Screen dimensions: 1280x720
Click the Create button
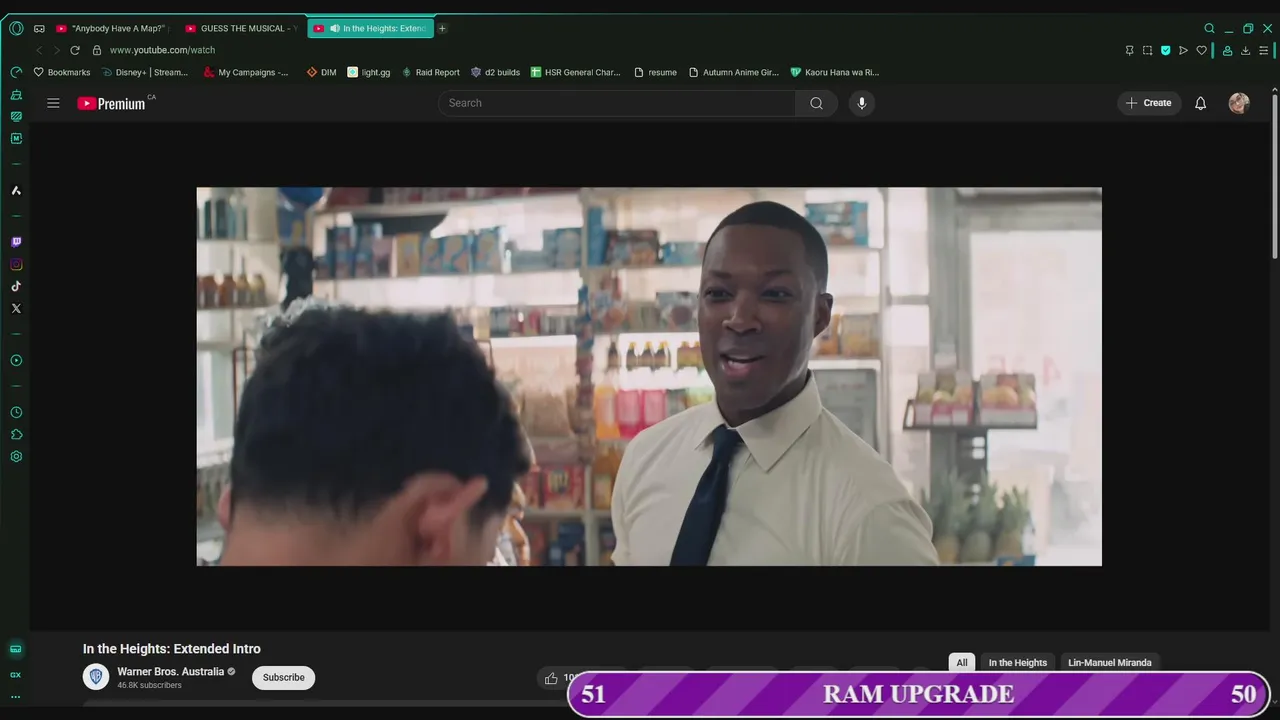[x=1149, y=103]
